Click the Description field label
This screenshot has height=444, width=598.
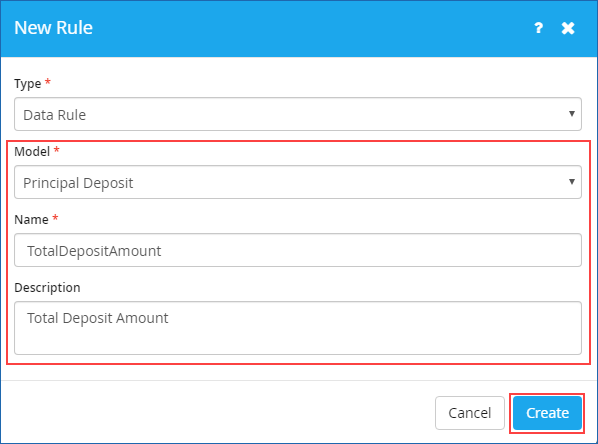[x=47, y=287]
